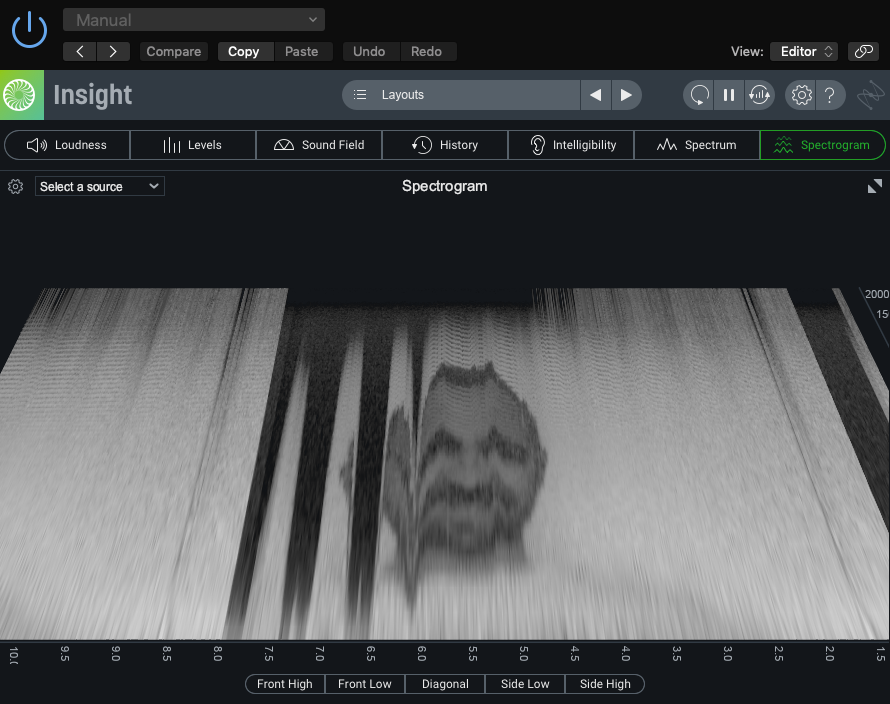This screenshot has width=890, height=704.
Task: Open the help question mark icon
Action: (830, 95)
